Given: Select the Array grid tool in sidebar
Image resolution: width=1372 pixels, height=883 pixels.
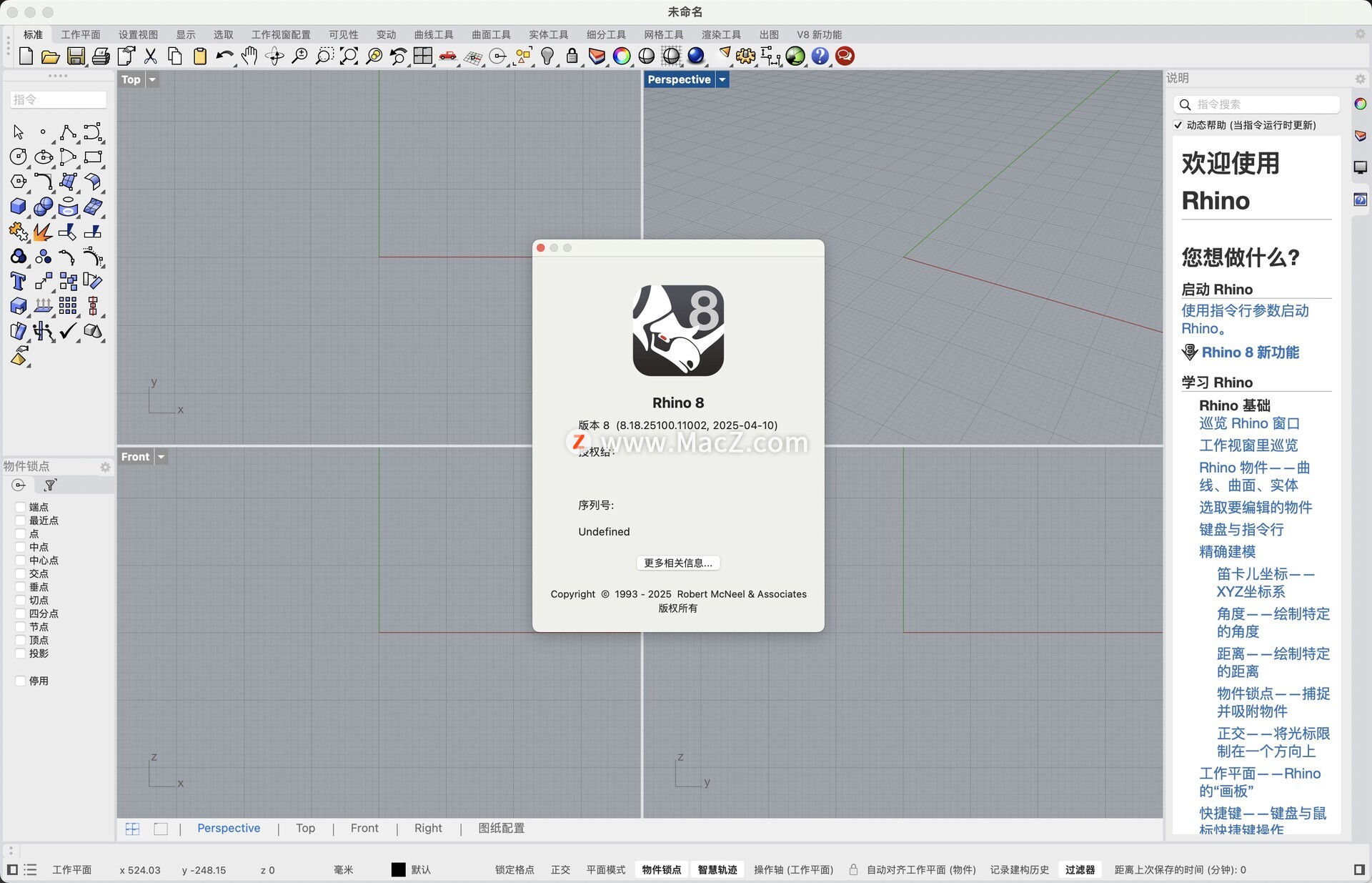Looking at the screenshot, I should [x=68, y=306].
